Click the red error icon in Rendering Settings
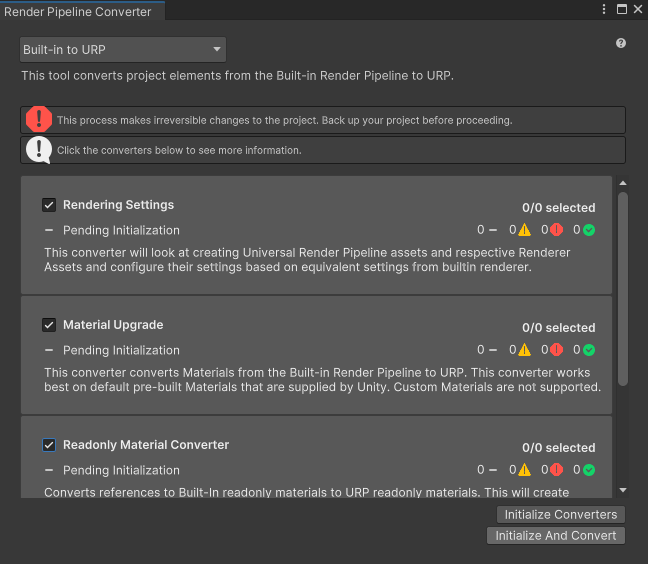 pos(557,230)
